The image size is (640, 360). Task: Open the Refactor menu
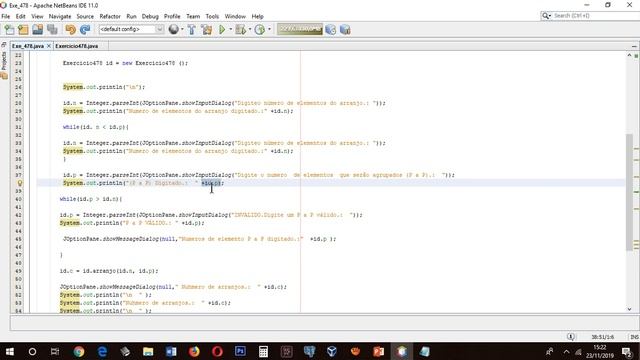pyautogui.click(x=110, y=16)
